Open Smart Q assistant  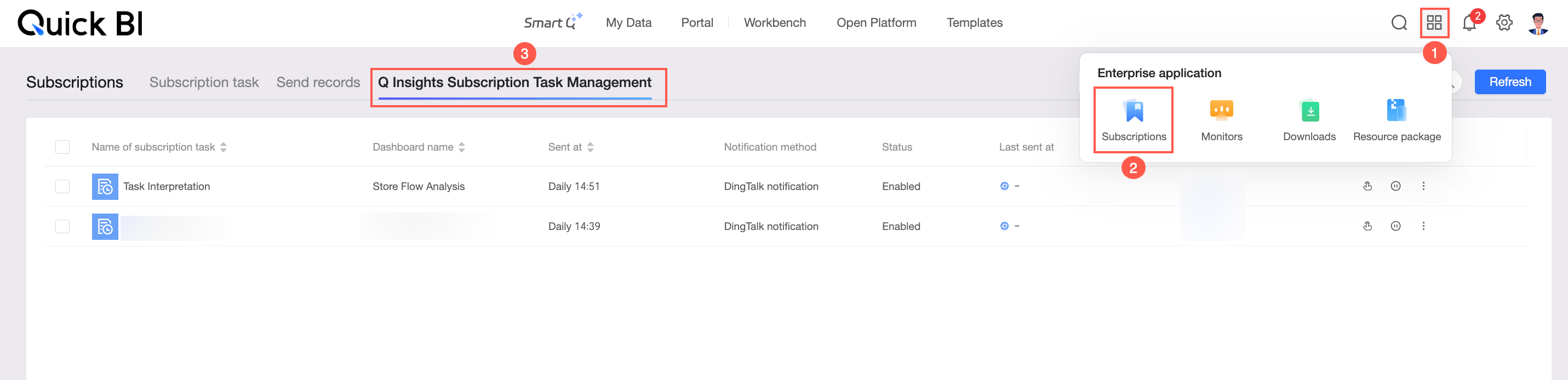point(553,22)
